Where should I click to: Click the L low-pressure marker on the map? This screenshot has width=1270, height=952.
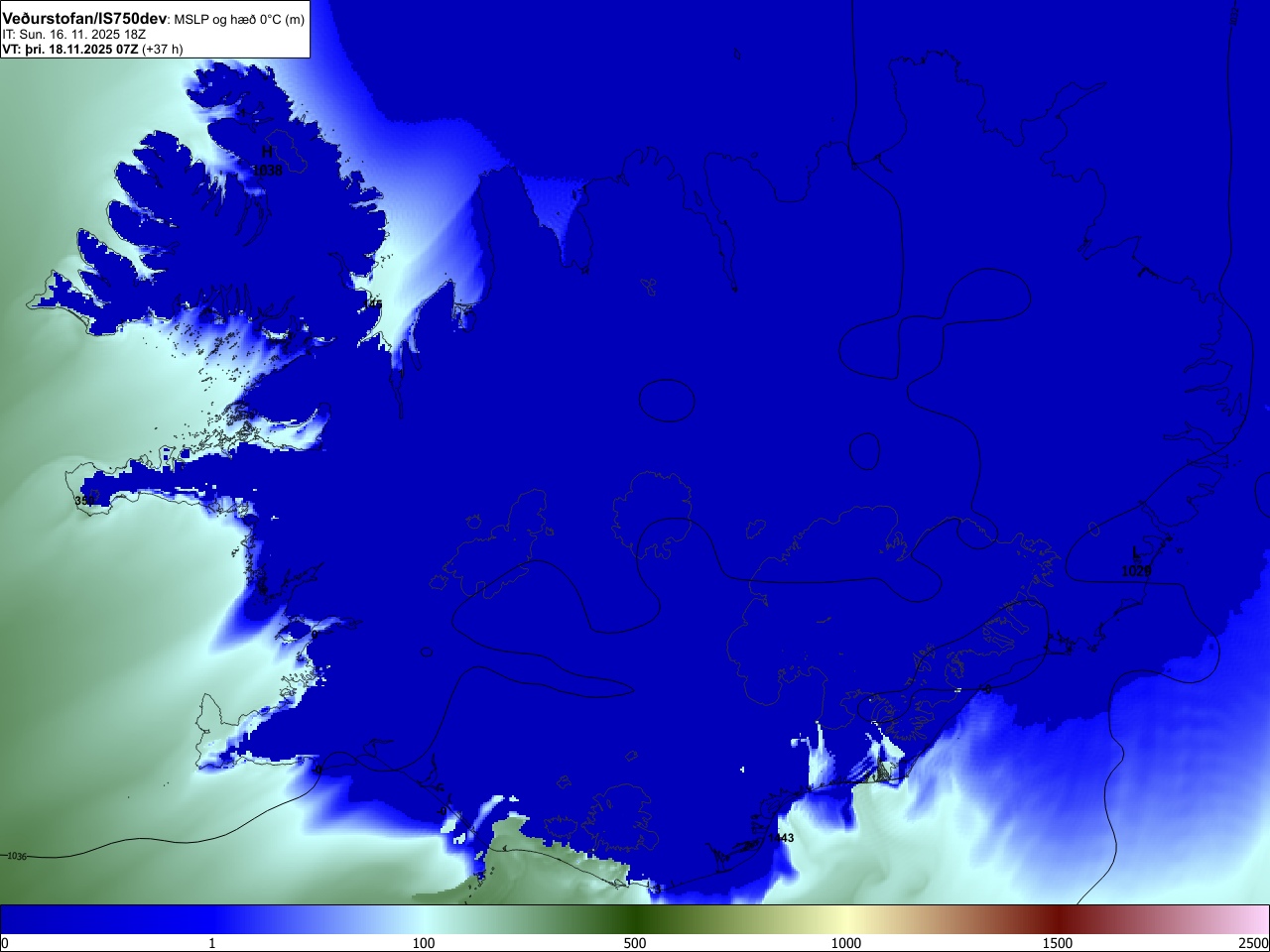pyautogui.click(x=1137, y=552)
